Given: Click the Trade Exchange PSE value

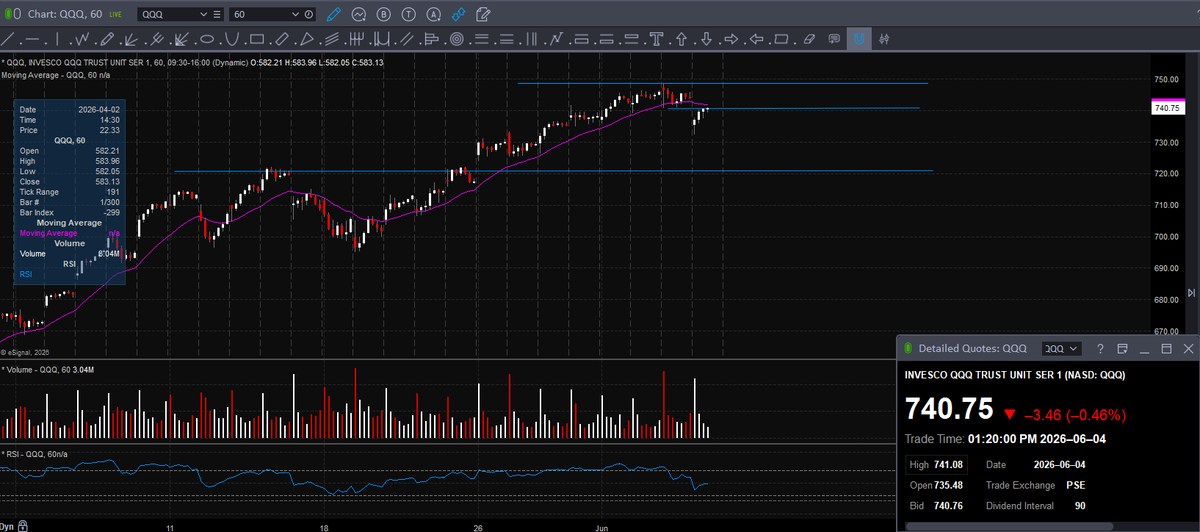Looking at the screenshot, I should pos(1076,485).
